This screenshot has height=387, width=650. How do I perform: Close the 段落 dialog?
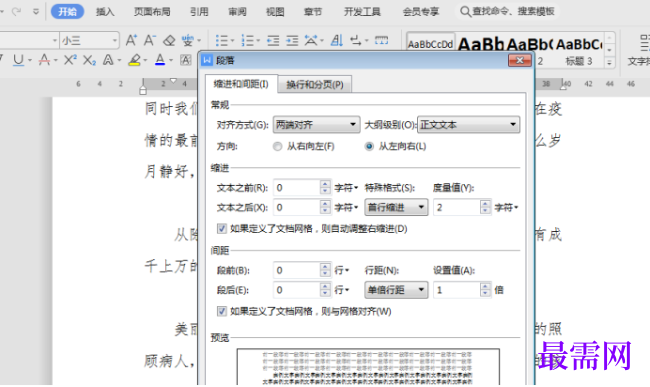520,60
